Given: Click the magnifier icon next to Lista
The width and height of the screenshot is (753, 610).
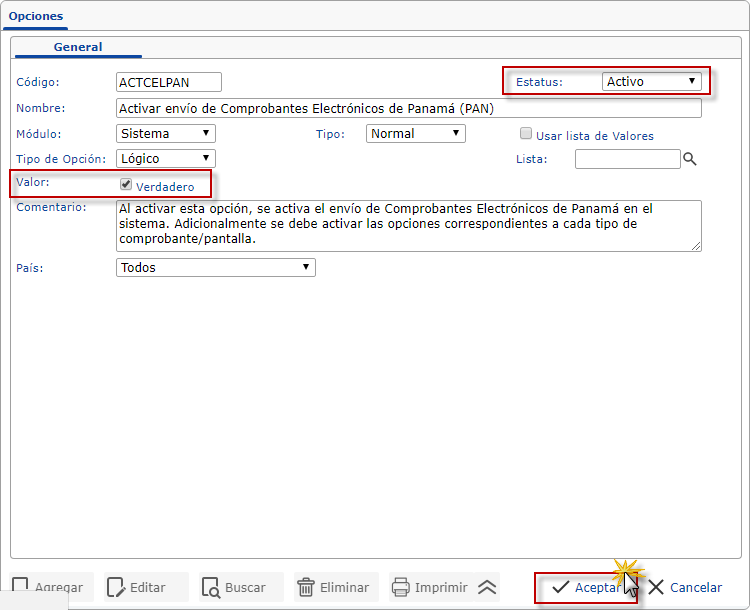Looking at the screenshot, I should pyautogui.click(x=690, y=159).
